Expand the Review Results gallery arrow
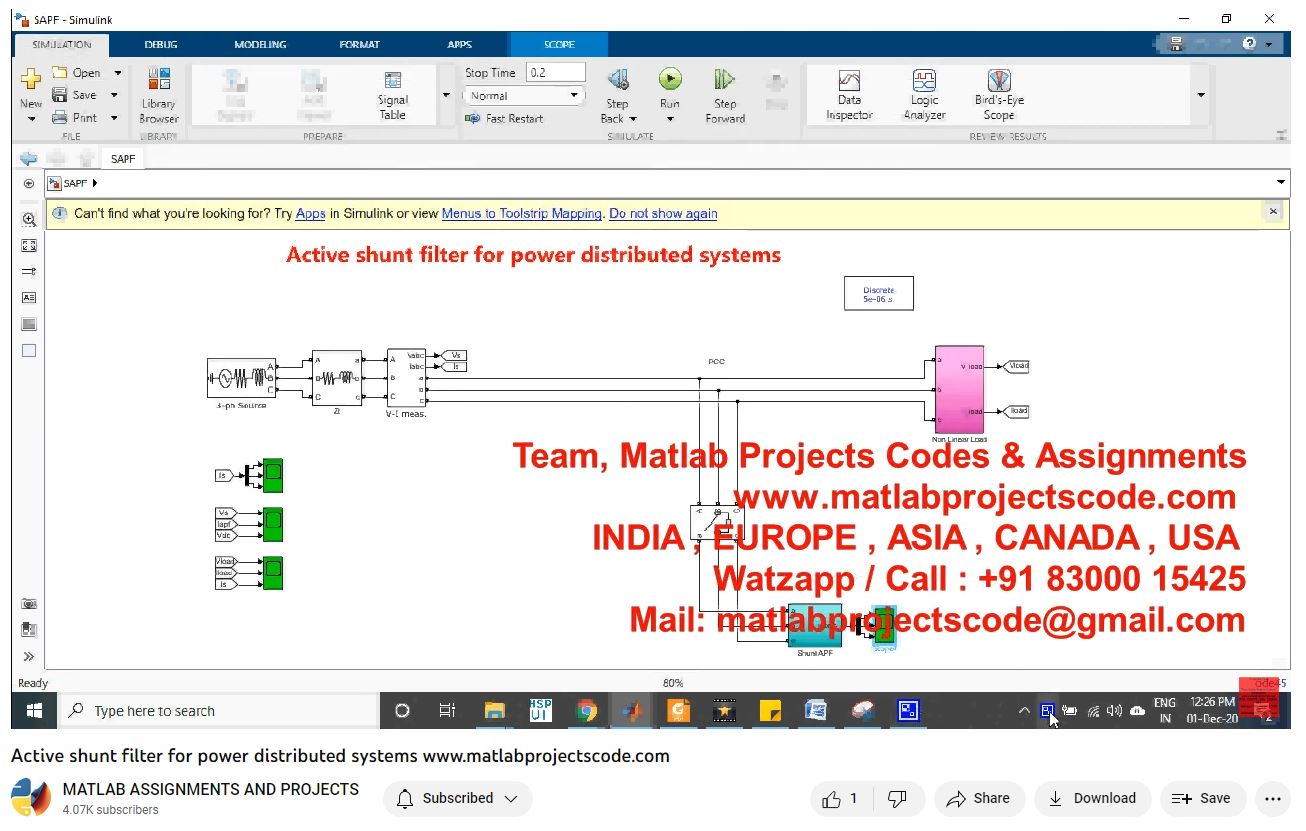This screenshot has height=831, width=1306. click(x=1200, y=95)
